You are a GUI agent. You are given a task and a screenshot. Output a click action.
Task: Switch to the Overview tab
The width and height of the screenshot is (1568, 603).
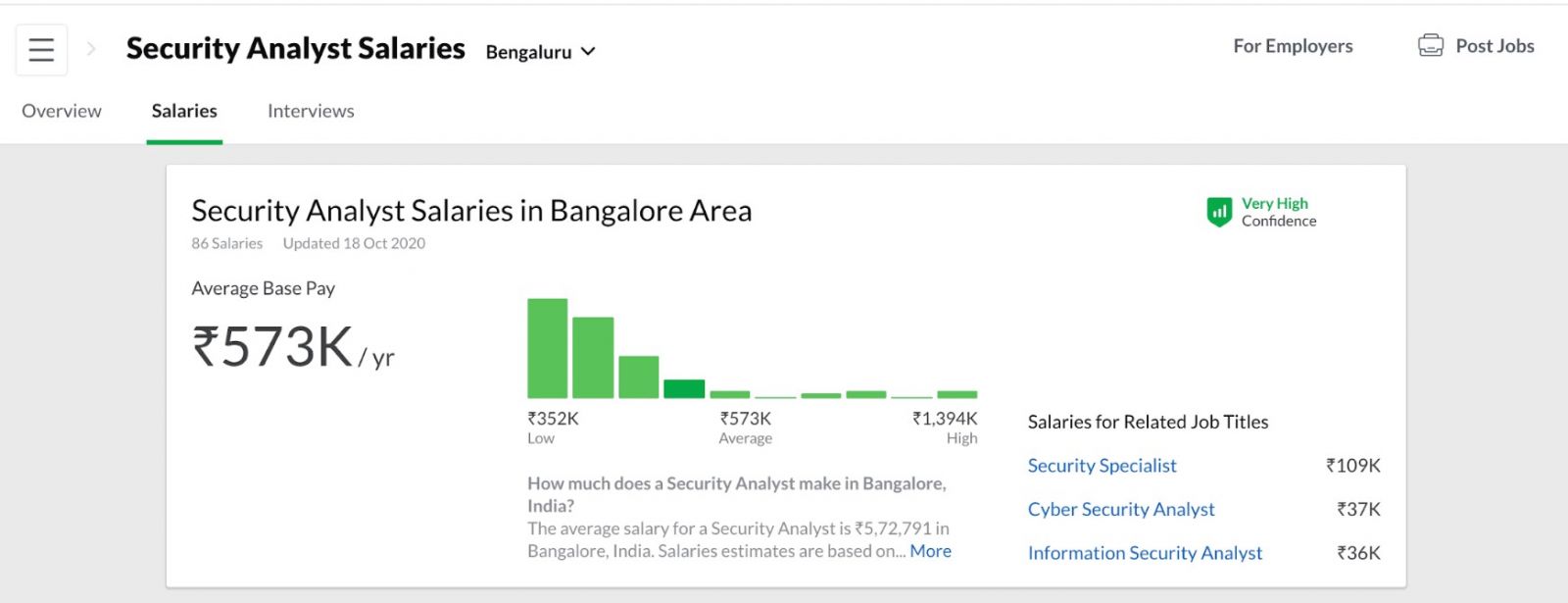pos(62,111)
